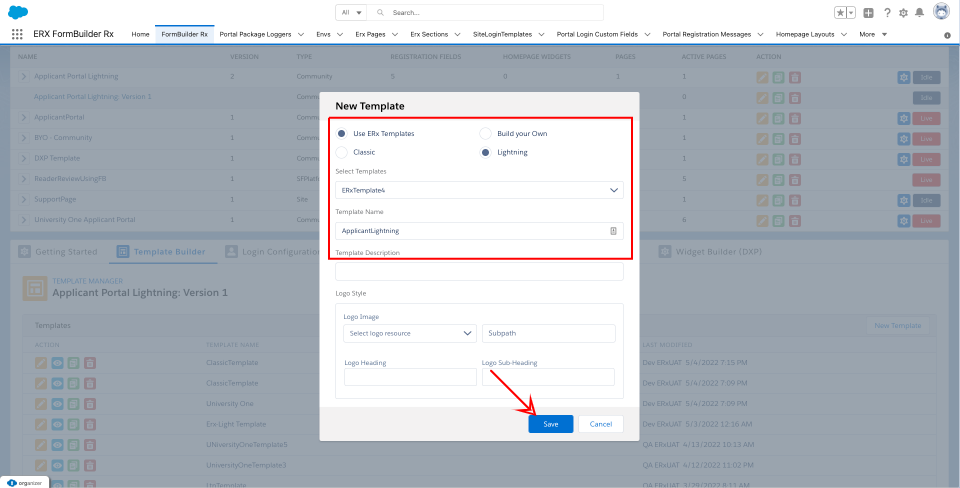Open the notifications bell
This screenshot has height=488, width=960.
tap(920, 12)
